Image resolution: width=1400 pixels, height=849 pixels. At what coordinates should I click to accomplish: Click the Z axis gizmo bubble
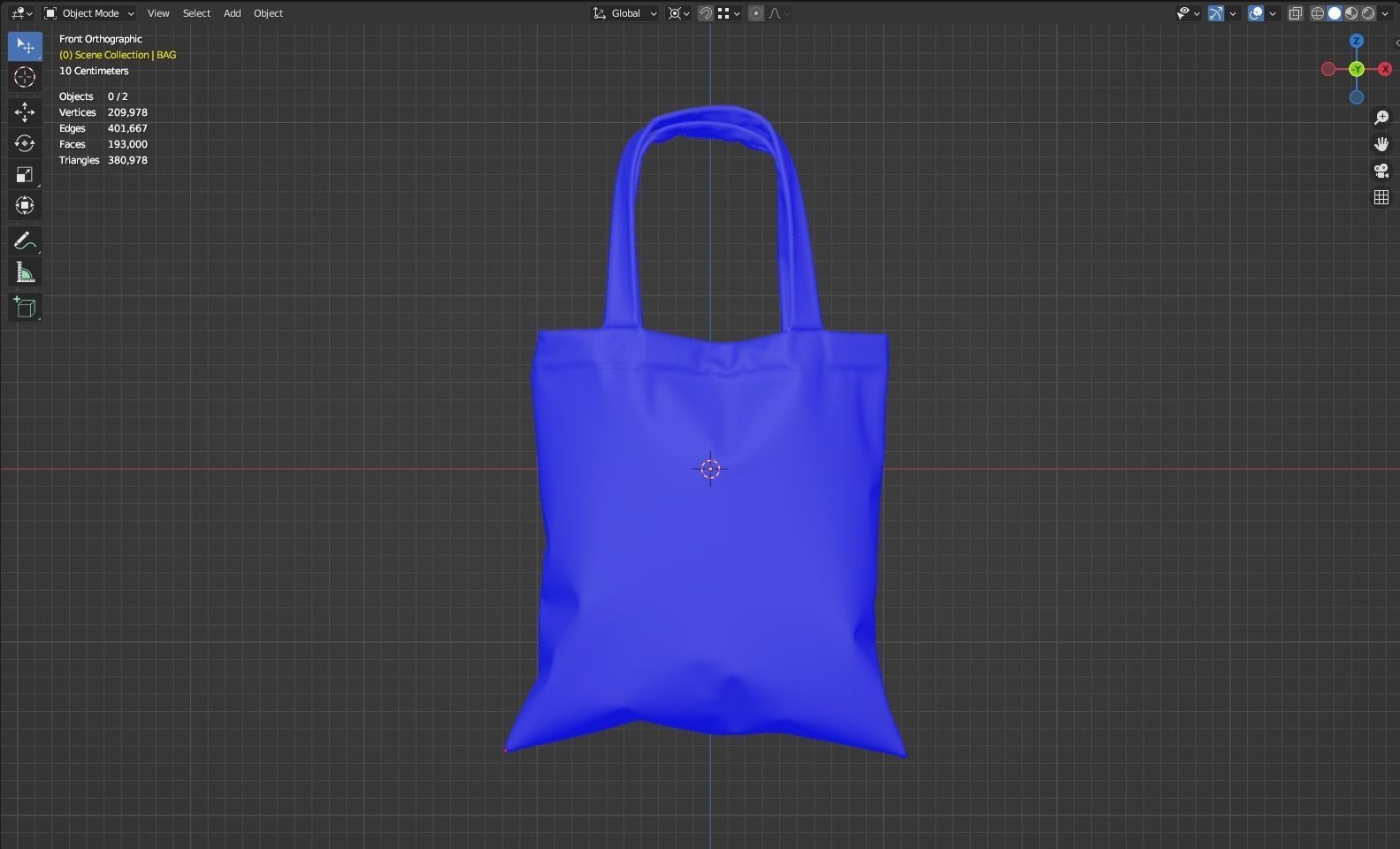1357,41
